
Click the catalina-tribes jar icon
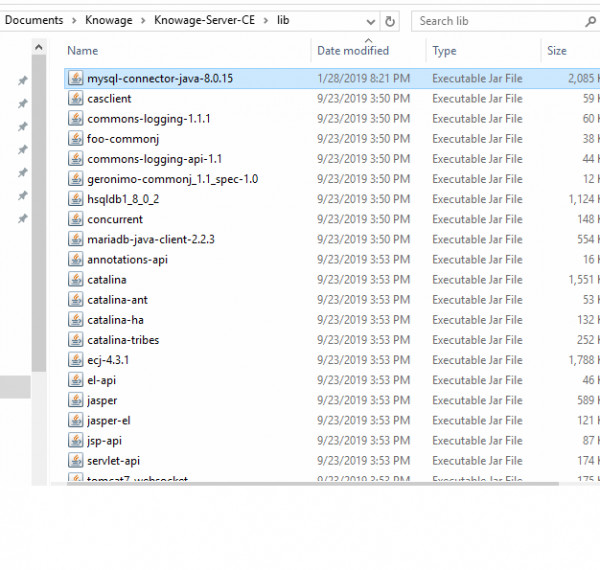76,340
